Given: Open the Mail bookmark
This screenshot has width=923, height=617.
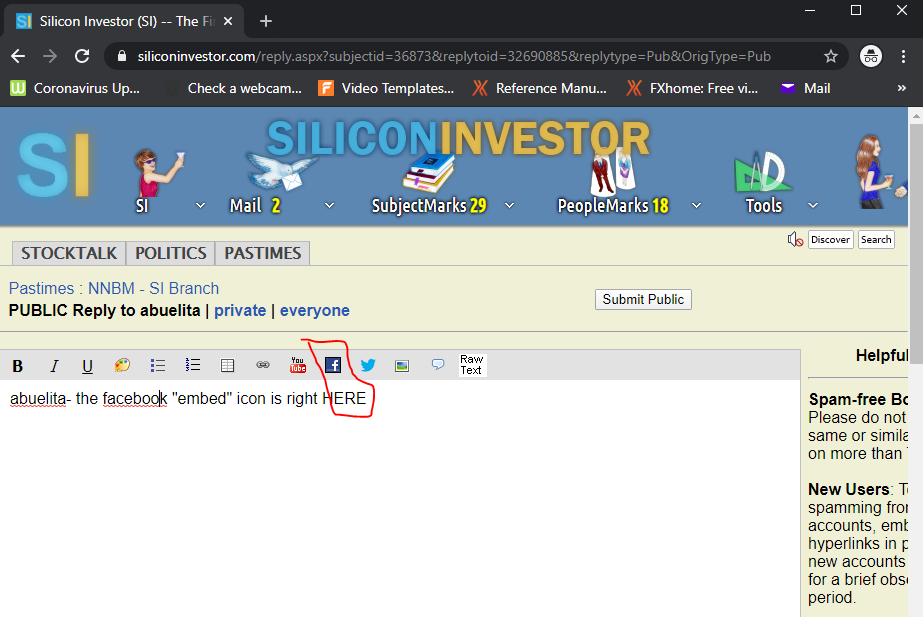Looking at the screenshot, I should [x=805, y=88].
